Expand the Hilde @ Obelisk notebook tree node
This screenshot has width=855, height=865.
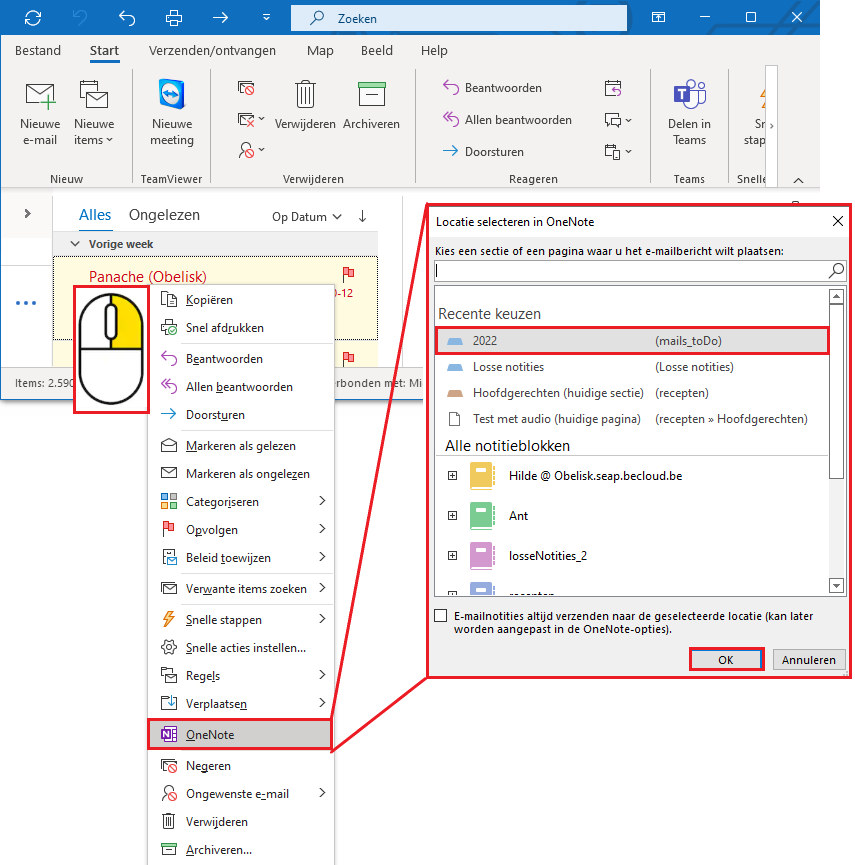pyautogui.click(x=452, y=476)
